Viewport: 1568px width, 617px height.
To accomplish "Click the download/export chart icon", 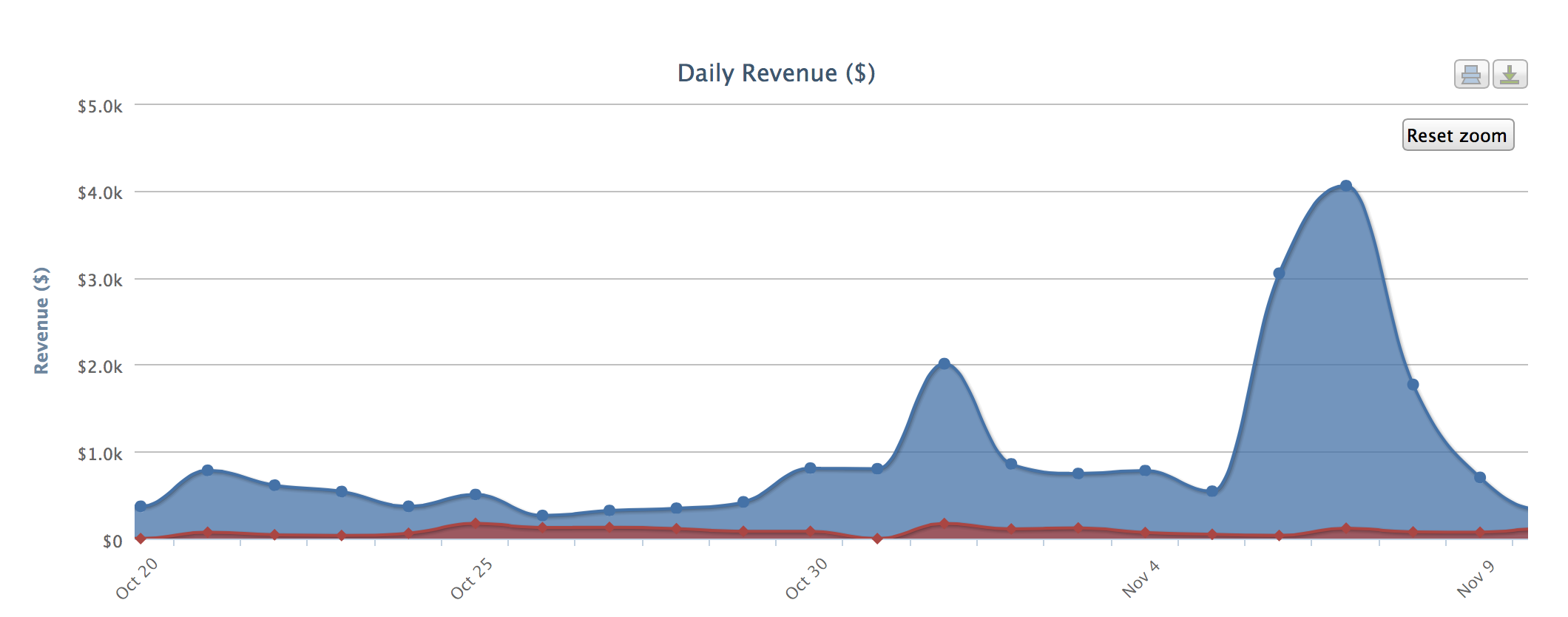I will (1510, 75).
